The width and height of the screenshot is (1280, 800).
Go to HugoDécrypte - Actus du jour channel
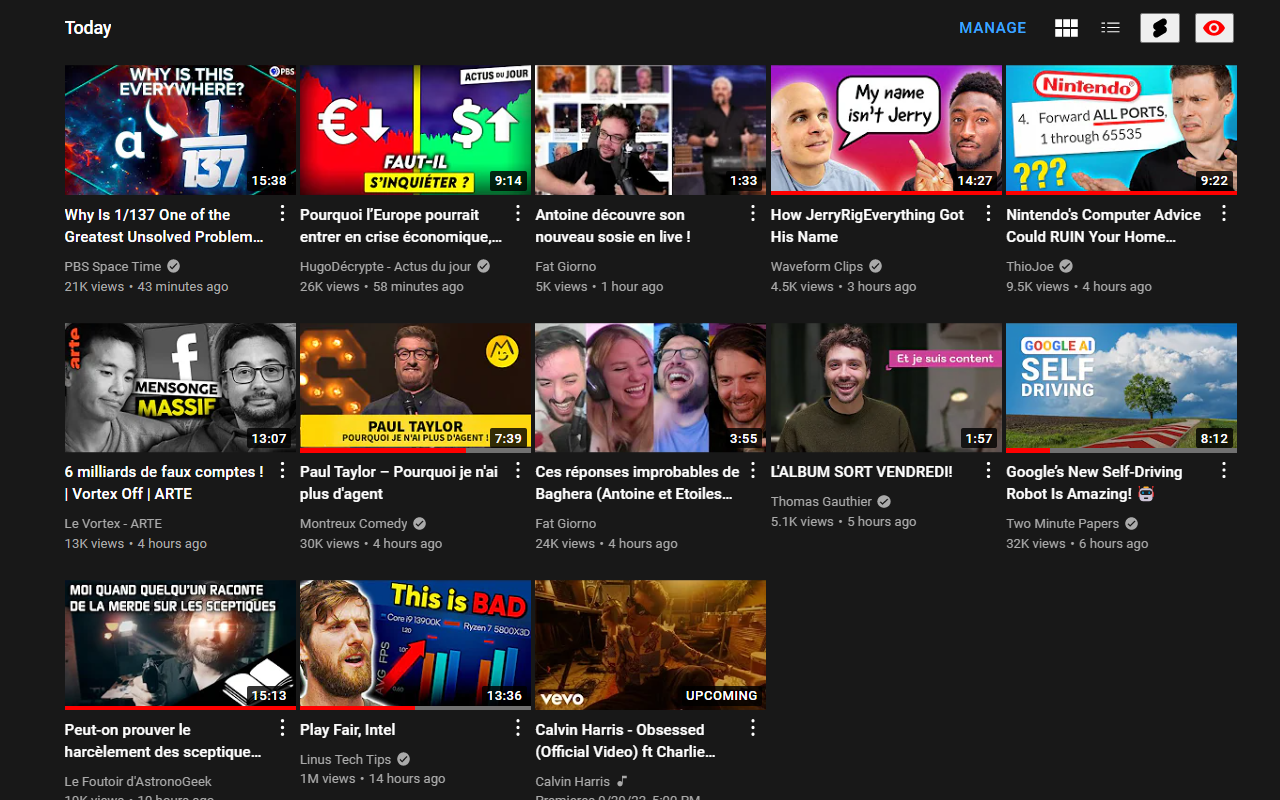pyautogui.click(x=385, y=266)
